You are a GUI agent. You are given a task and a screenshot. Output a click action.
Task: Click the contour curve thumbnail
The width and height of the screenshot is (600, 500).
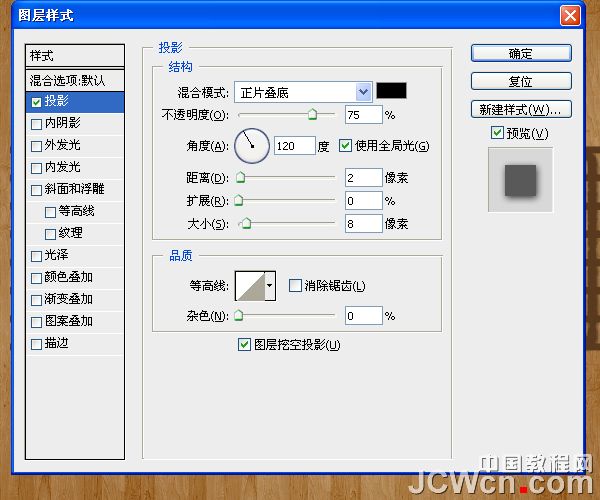coord(250,286)
